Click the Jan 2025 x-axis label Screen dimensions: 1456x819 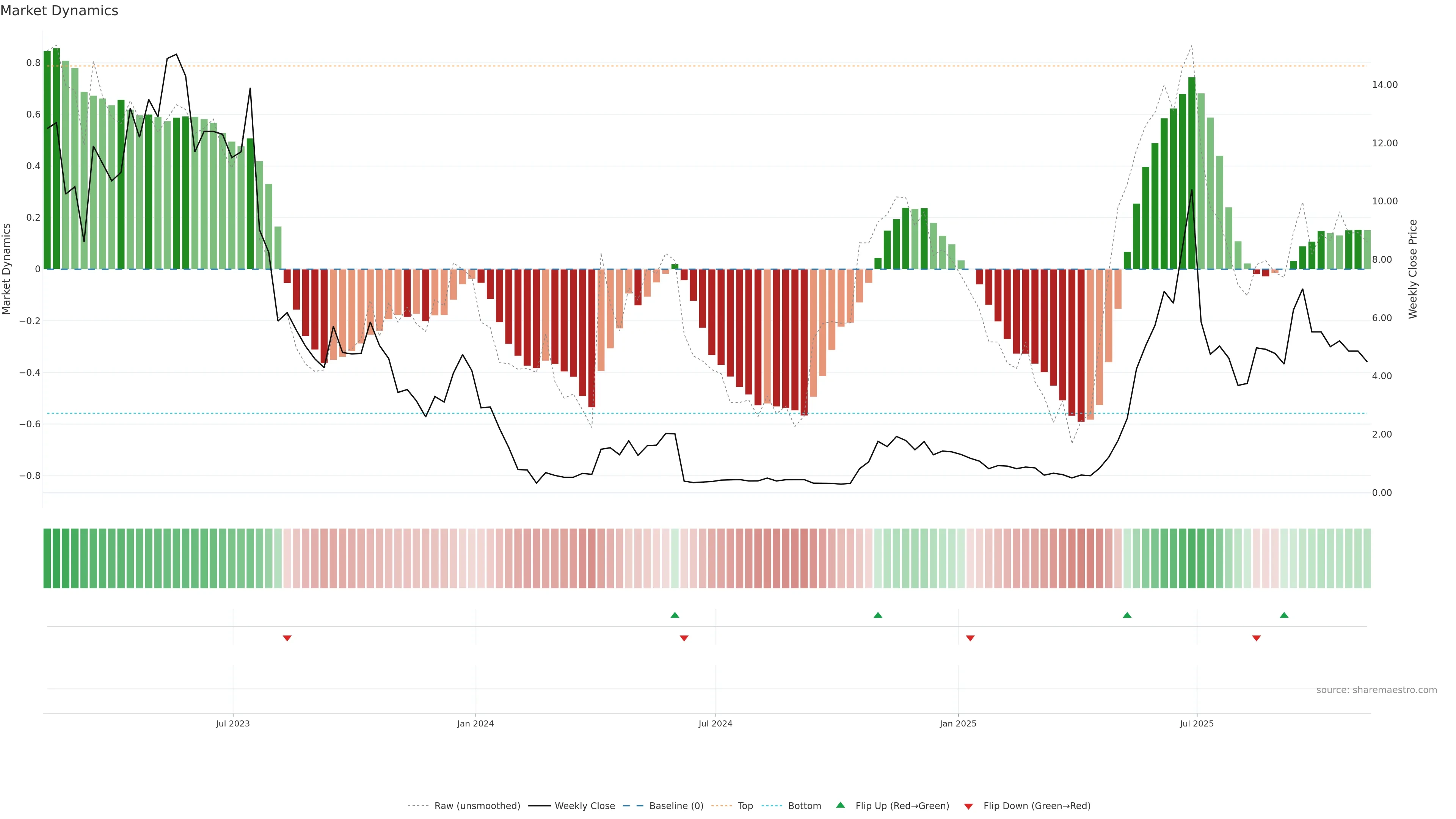tap(957, 723)
